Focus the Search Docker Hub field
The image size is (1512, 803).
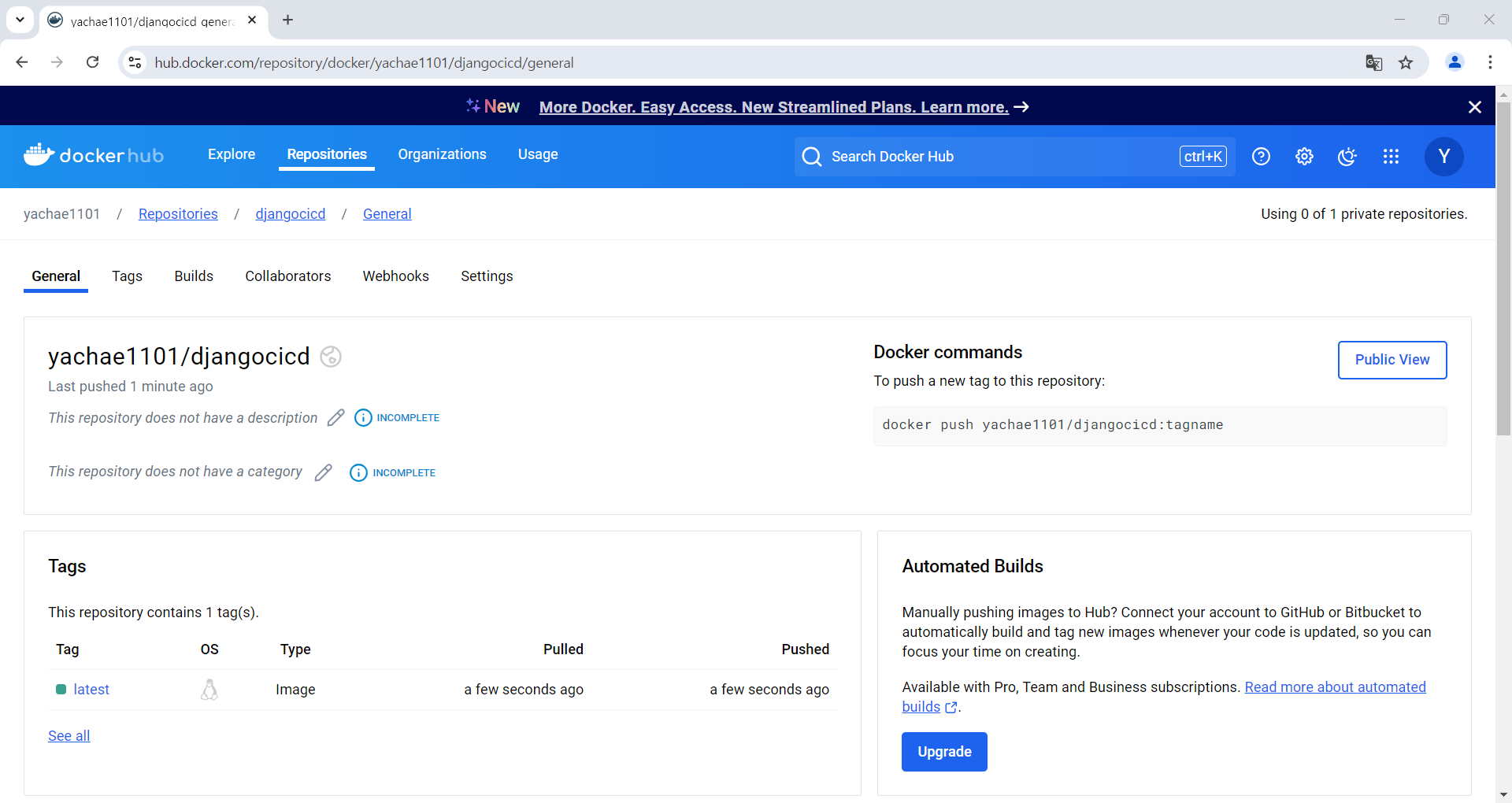[x=1014, y=157]
